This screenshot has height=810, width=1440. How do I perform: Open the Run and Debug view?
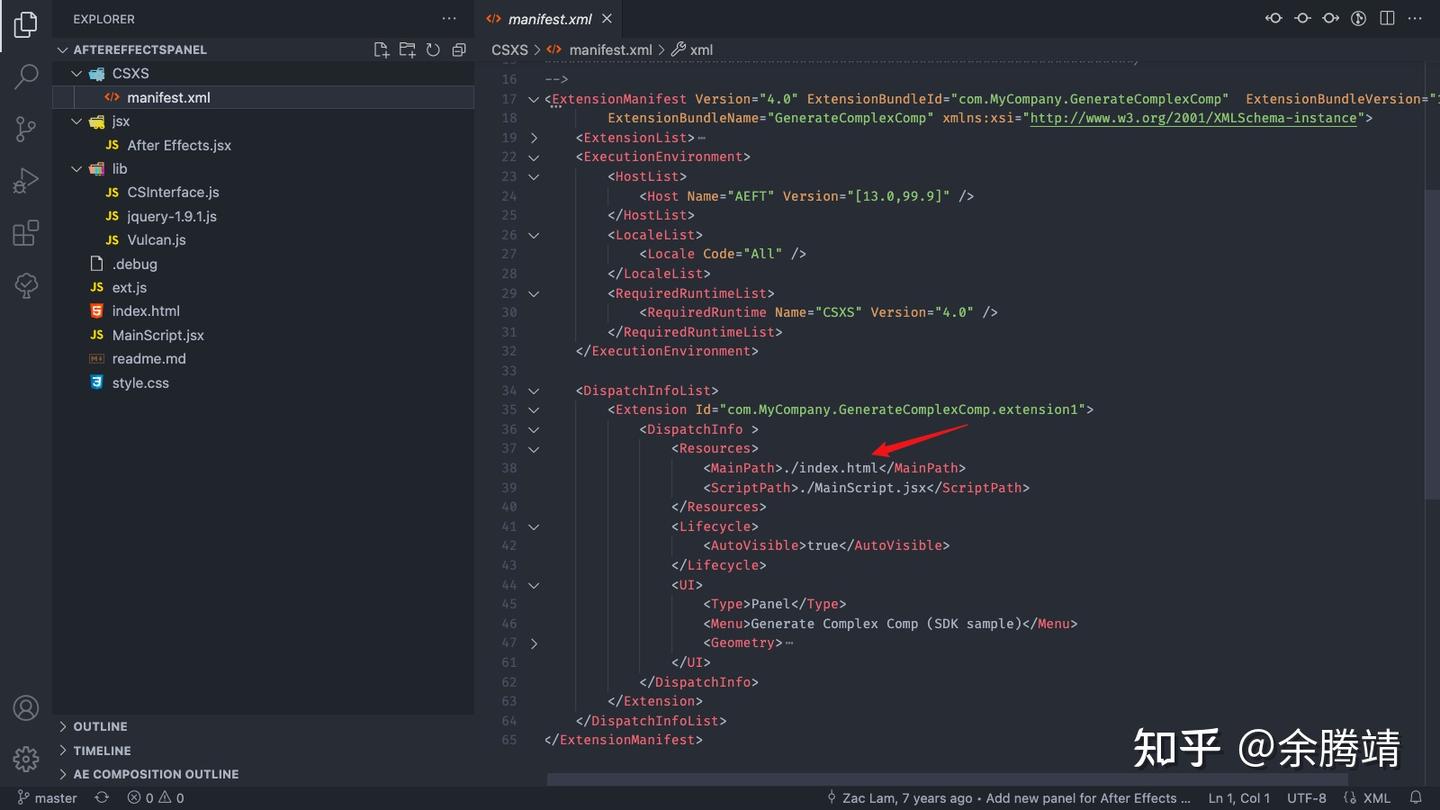click(26, 181)
